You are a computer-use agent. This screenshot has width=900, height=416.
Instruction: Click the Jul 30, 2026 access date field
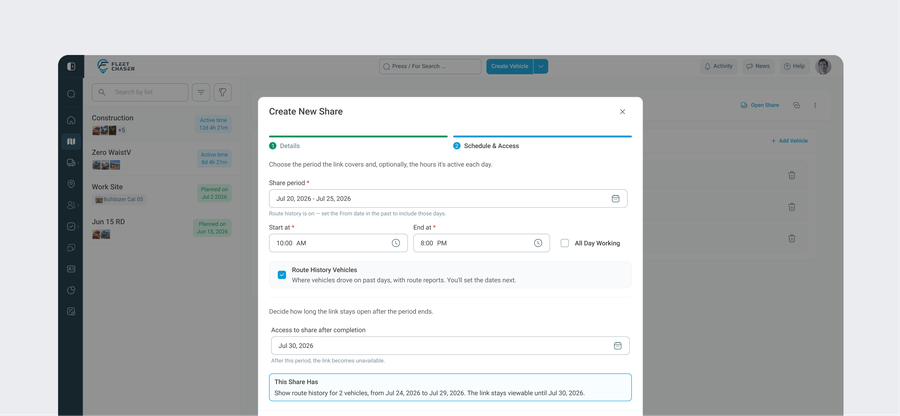[x=450, y=345]
